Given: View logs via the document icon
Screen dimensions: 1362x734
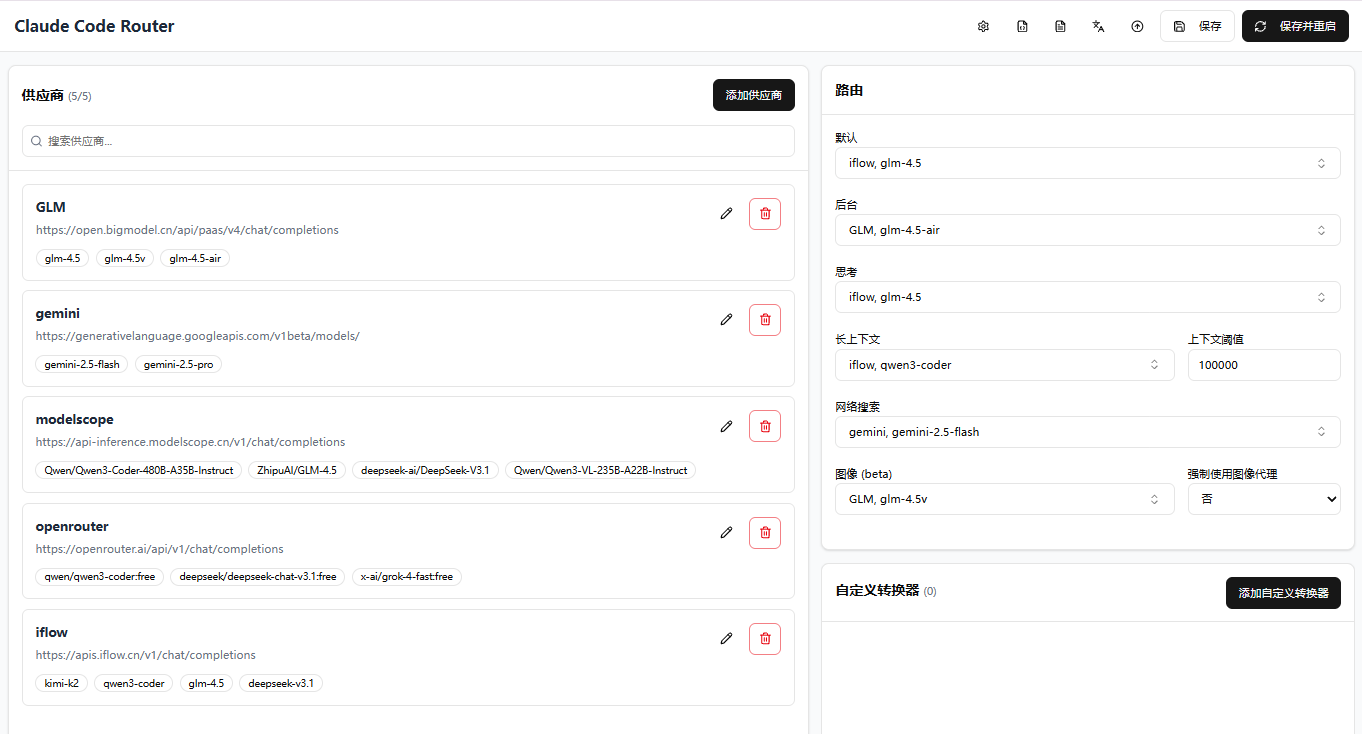Looking at the screenshot, I should coord(1060,26).
